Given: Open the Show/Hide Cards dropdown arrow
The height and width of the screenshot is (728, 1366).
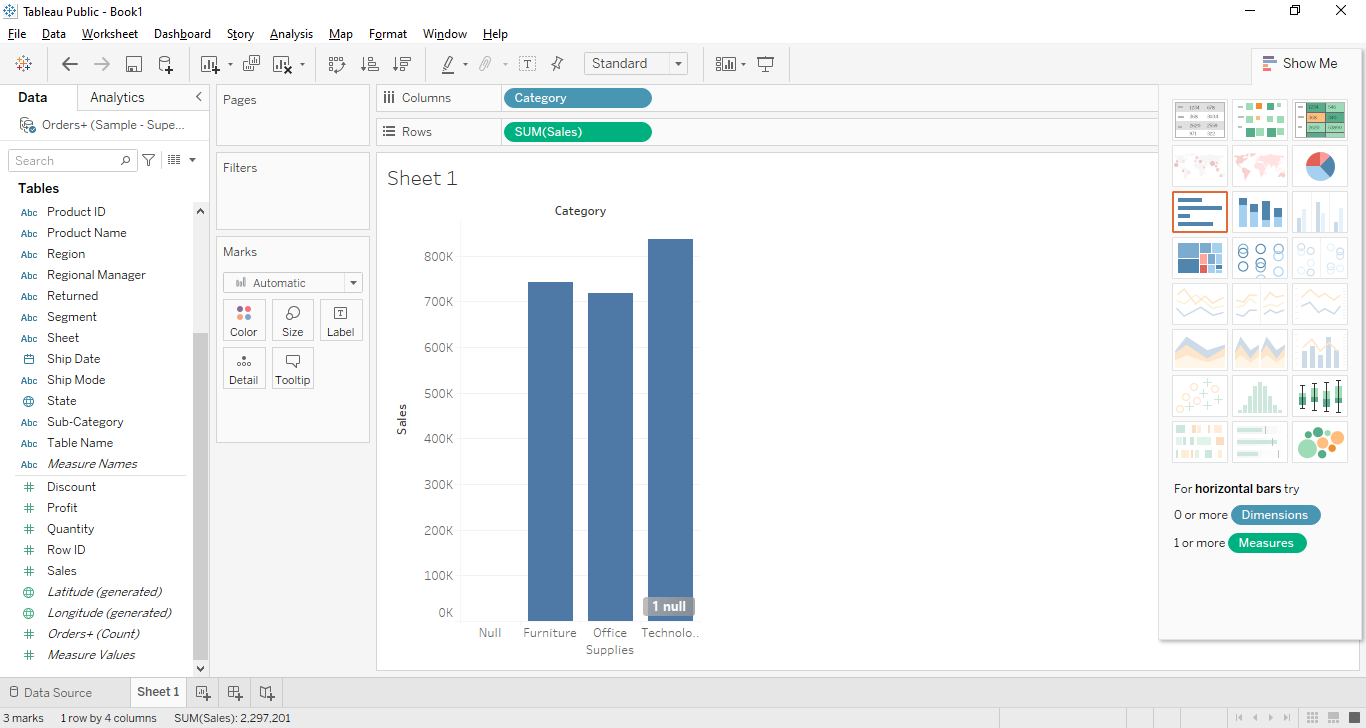Looking at the screenshot, I should [743, 65].
